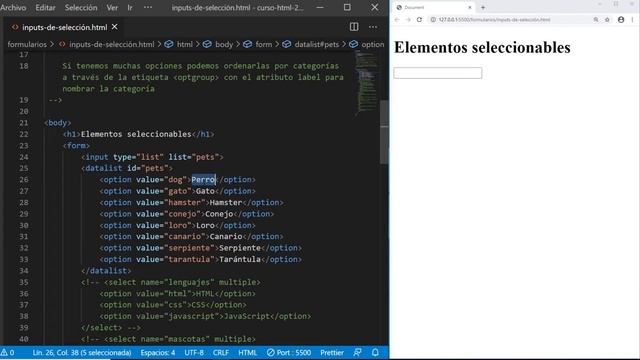Open more editor actions menu

click(373, 27)
